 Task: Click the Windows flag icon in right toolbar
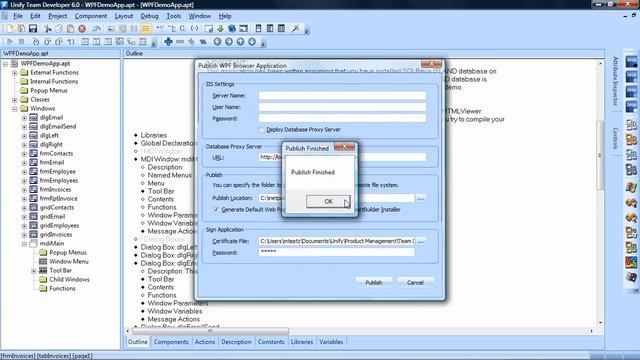pos(631,187)
